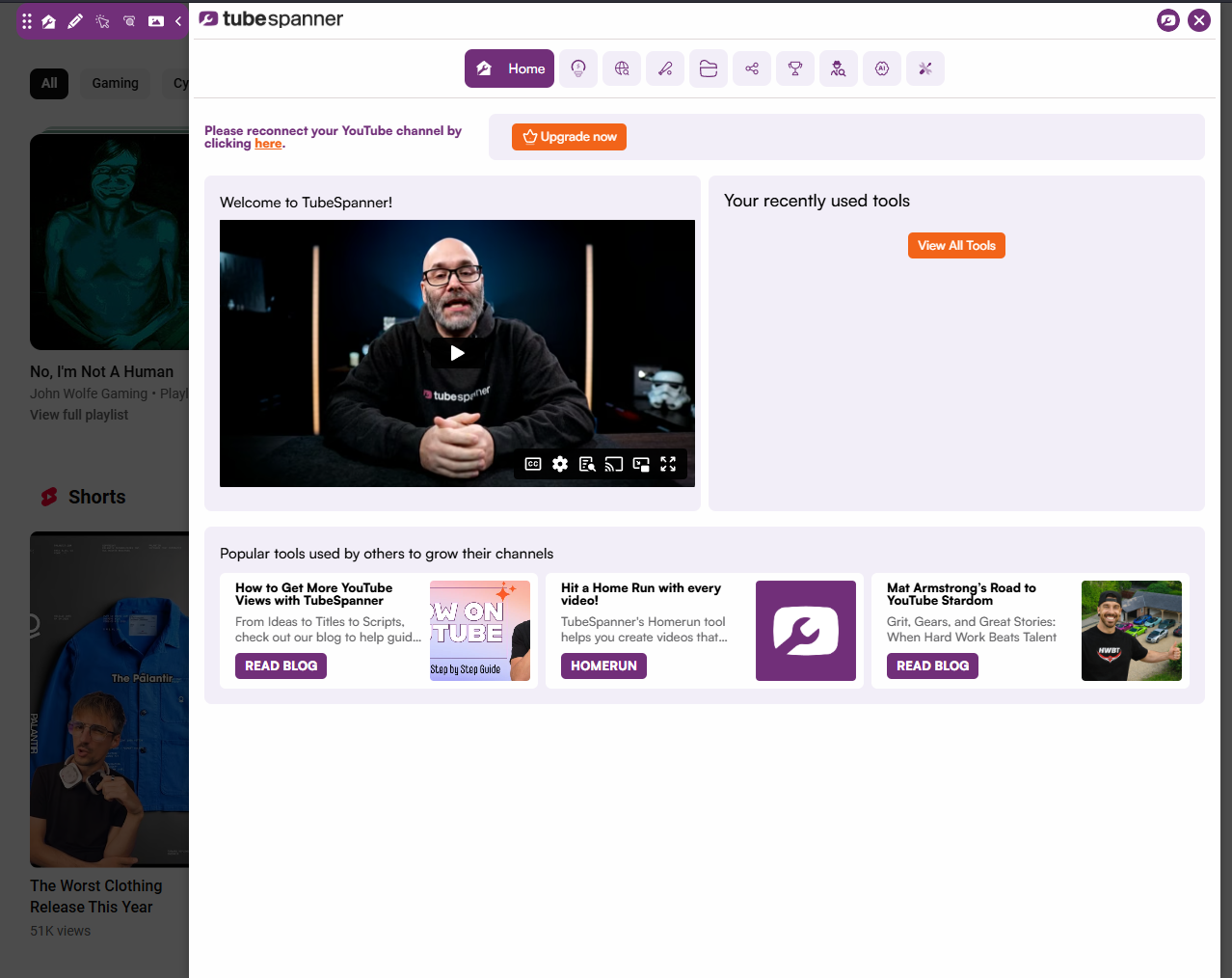Select the All chip in the YouTube page
1232x978 pixels.
coord(49,84)
